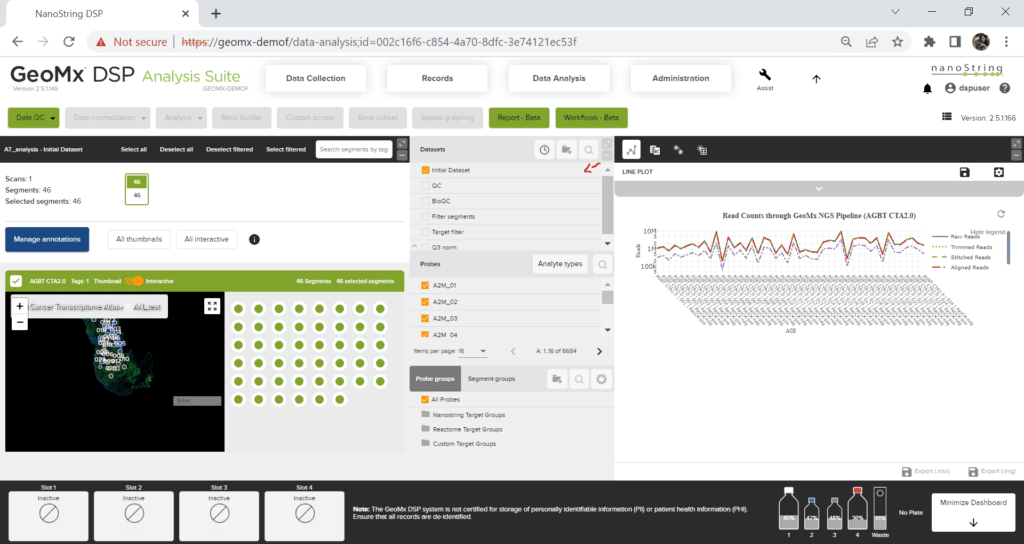Open the Data QC dropdown
The height and width of the screenshot is (544, 1024).
[33, 117]
